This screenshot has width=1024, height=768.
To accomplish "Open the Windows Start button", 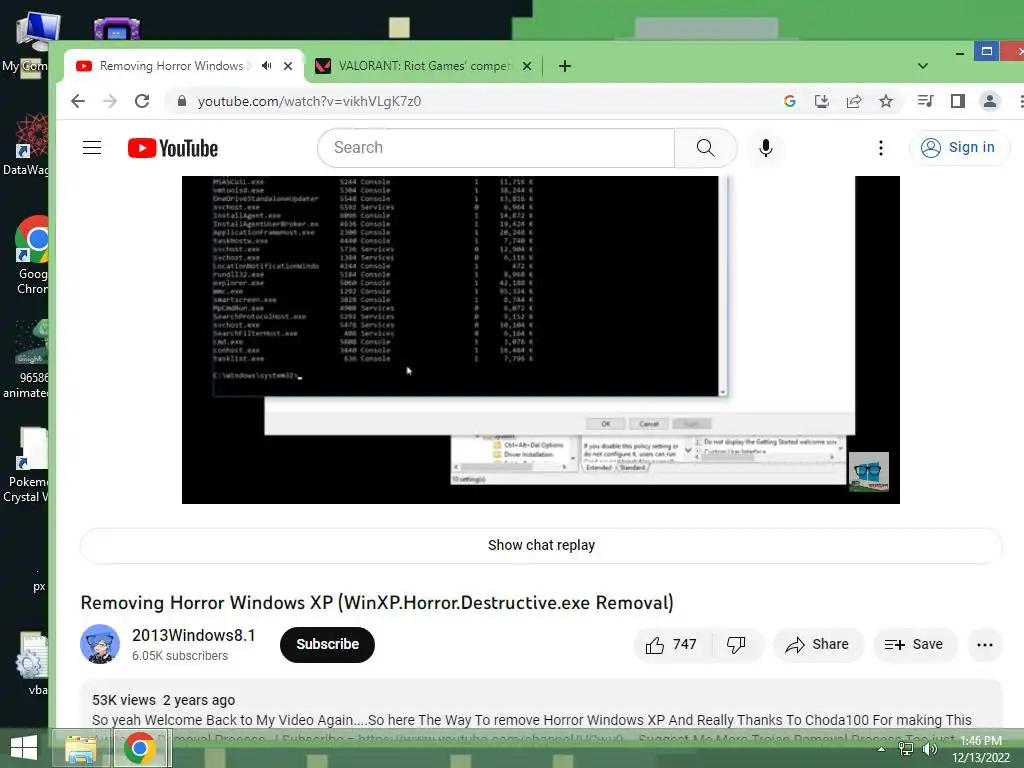I will click(x=24, y=748).
